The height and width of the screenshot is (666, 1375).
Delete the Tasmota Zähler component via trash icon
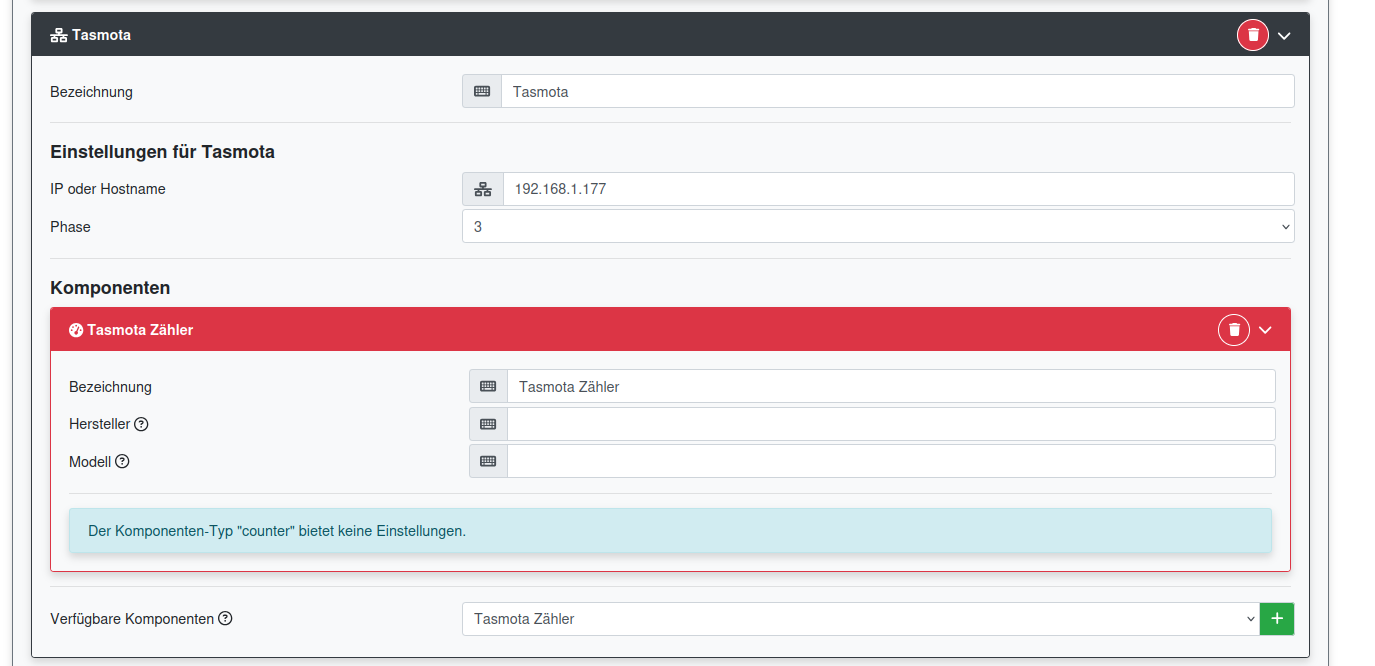pyautogui.click(x=1233, y=329)
